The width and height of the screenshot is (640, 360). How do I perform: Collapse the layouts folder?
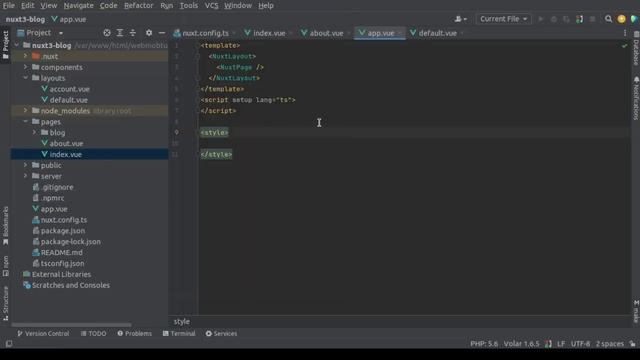pyautogui.click(x=25, y=78)
